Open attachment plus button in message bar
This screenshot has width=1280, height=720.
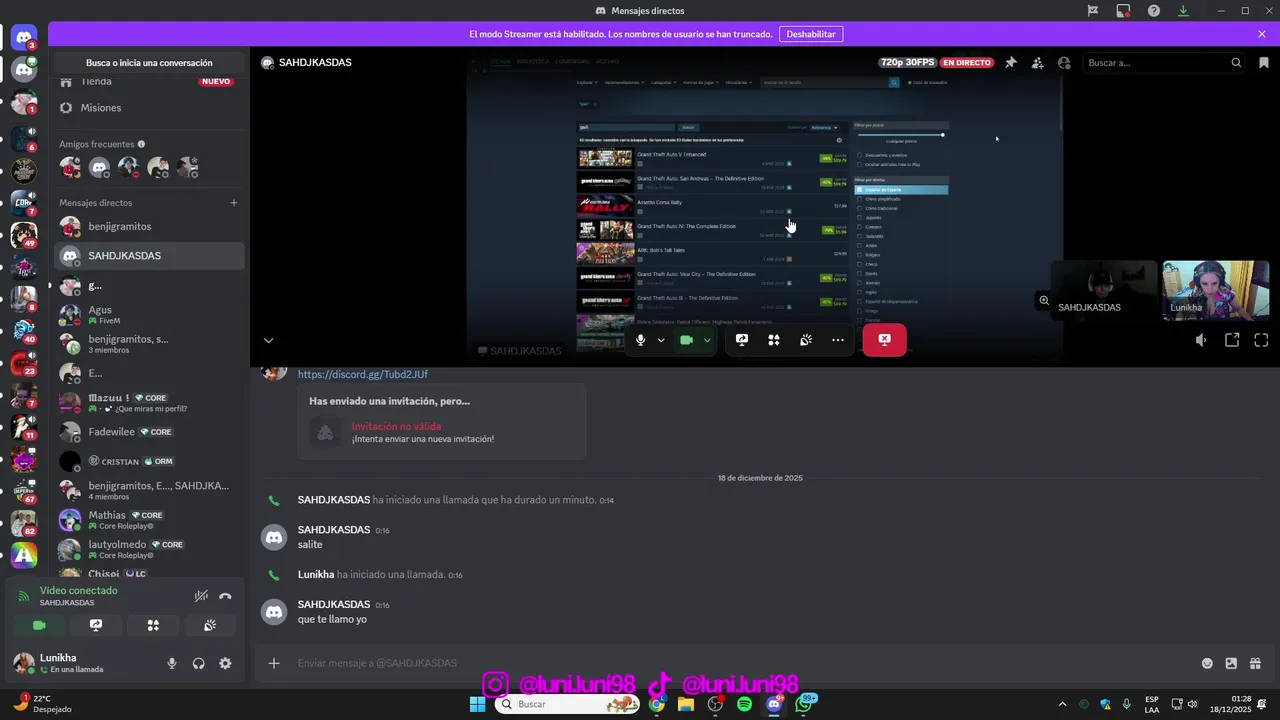click(x=274, y=663)
